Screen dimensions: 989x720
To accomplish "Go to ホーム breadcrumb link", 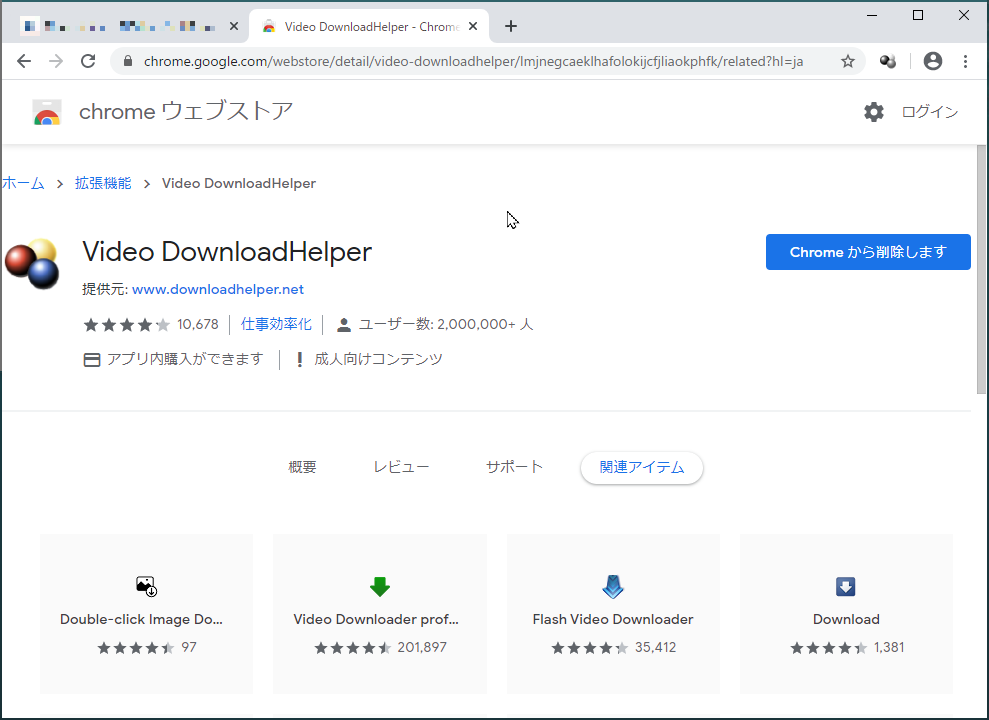I will point(23,183).
